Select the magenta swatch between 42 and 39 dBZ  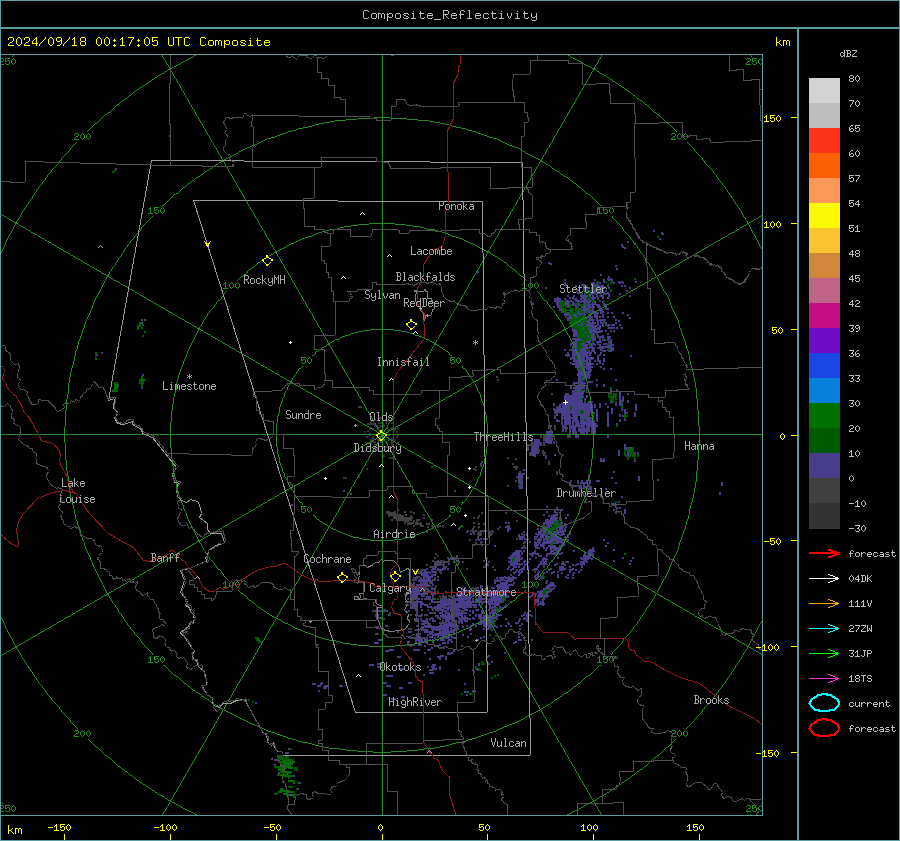(824, 316)
